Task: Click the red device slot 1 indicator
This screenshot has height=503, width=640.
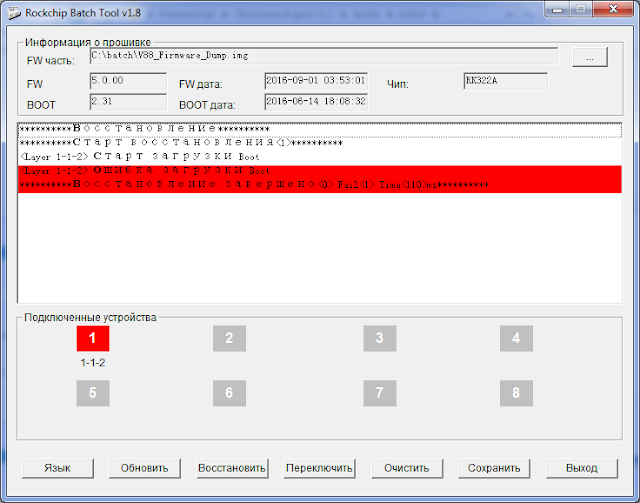Action: [93, 338]
